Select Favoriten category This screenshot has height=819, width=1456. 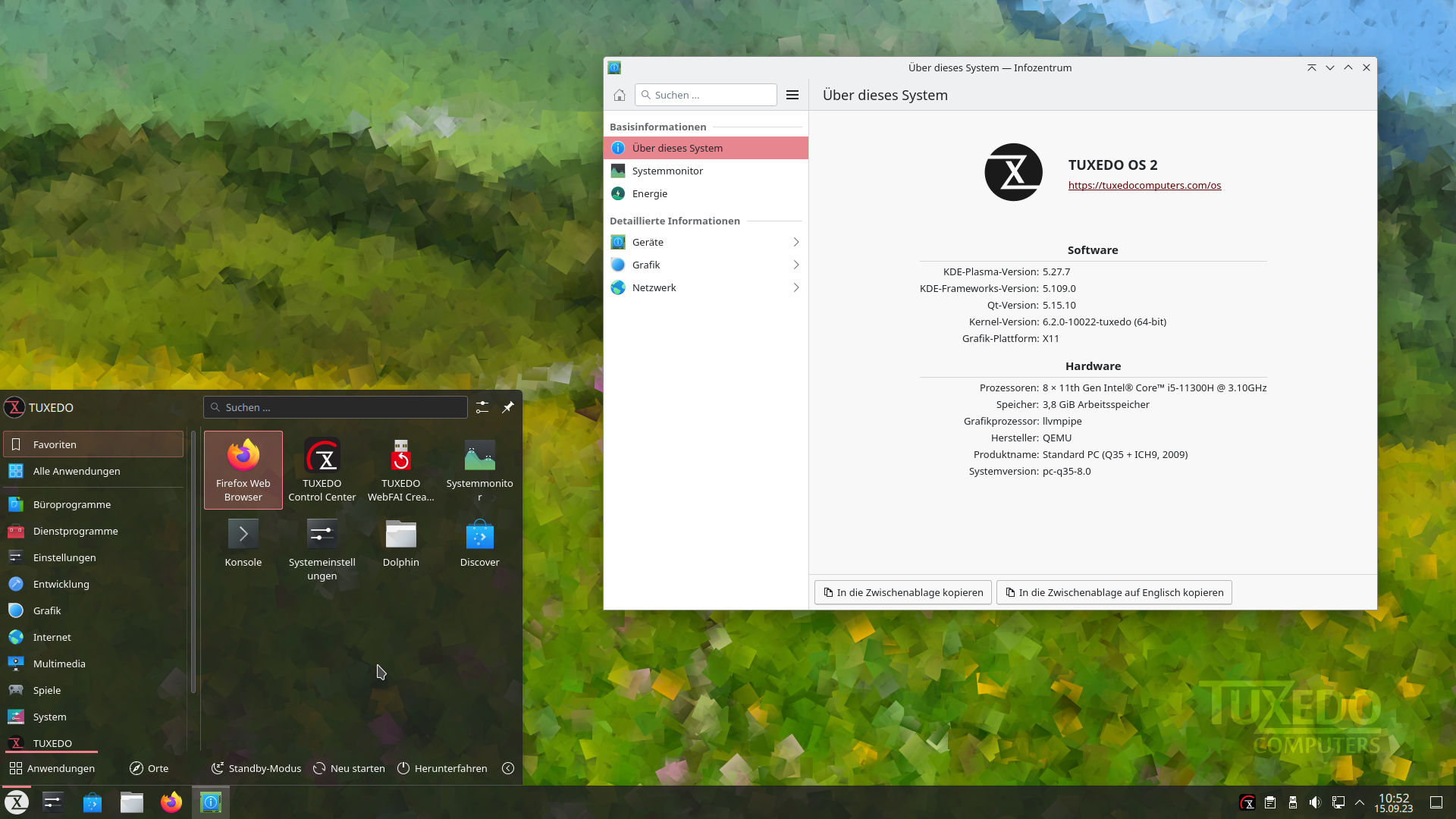[x=93, y=444]
